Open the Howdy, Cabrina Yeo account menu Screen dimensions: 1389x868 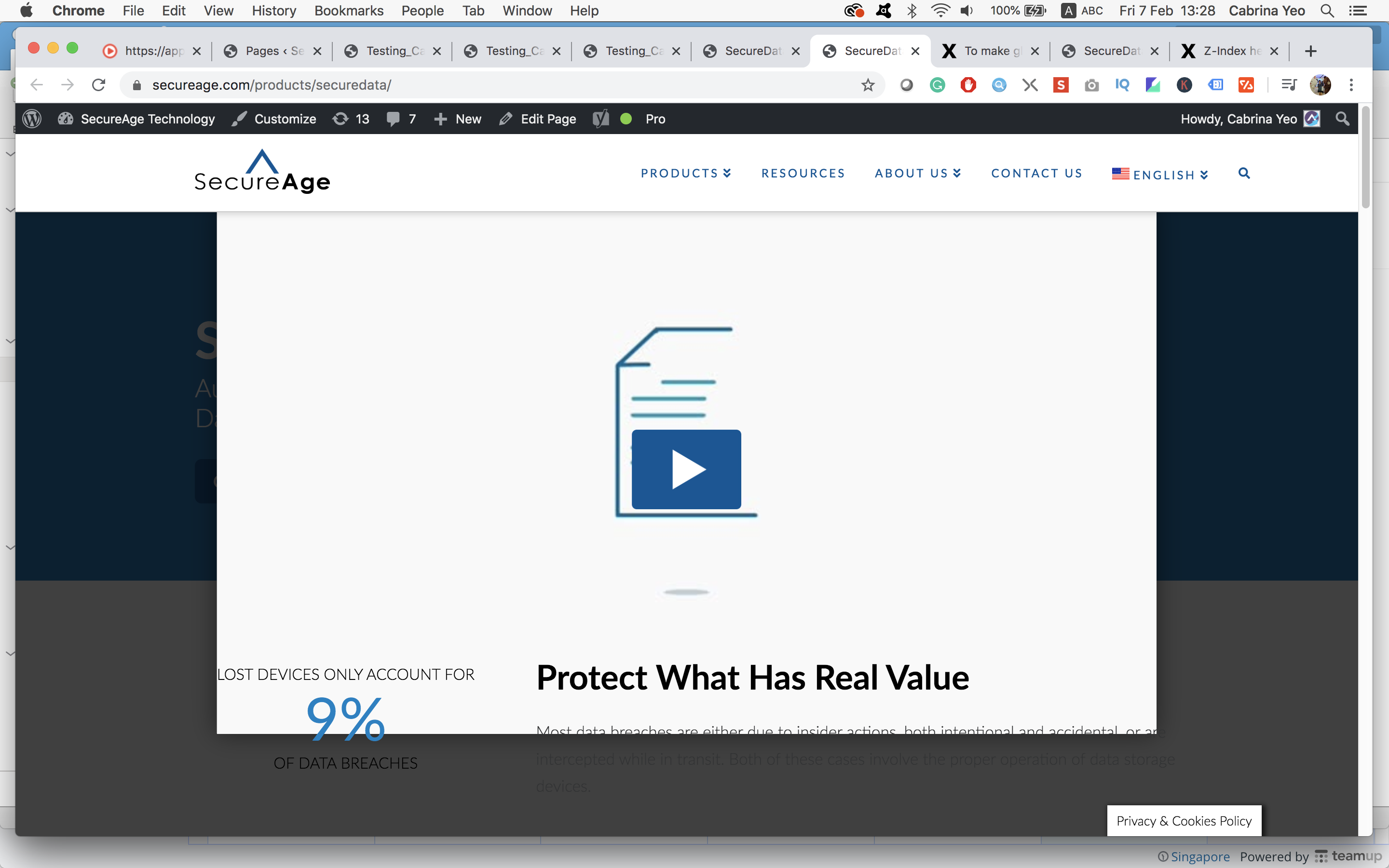click(x=1250, y=119)
